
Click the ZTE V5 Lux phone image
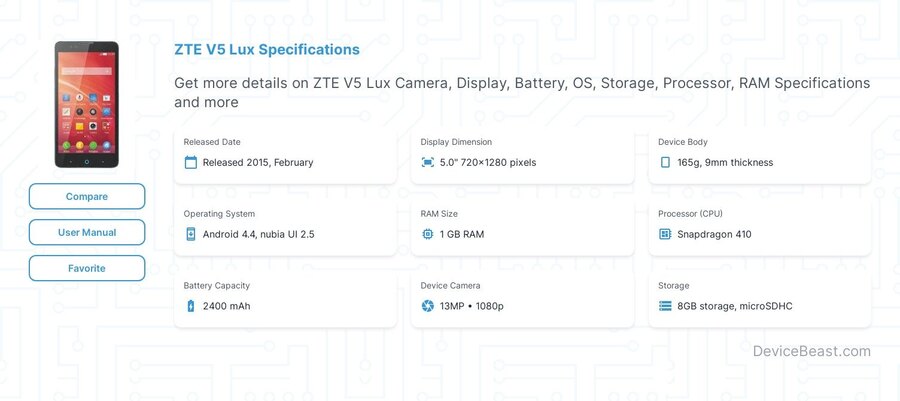click(87, 104)
